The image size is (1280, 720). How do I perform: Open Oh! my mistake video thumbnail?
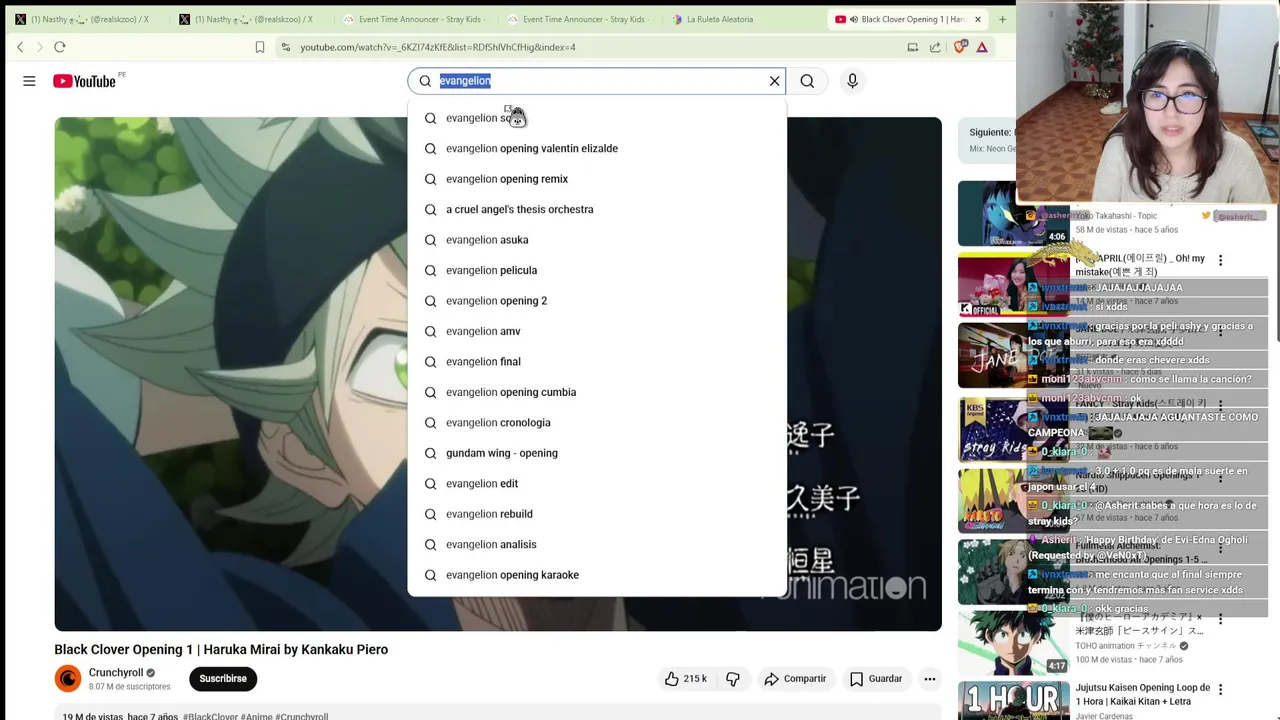tap(1013, 284)
